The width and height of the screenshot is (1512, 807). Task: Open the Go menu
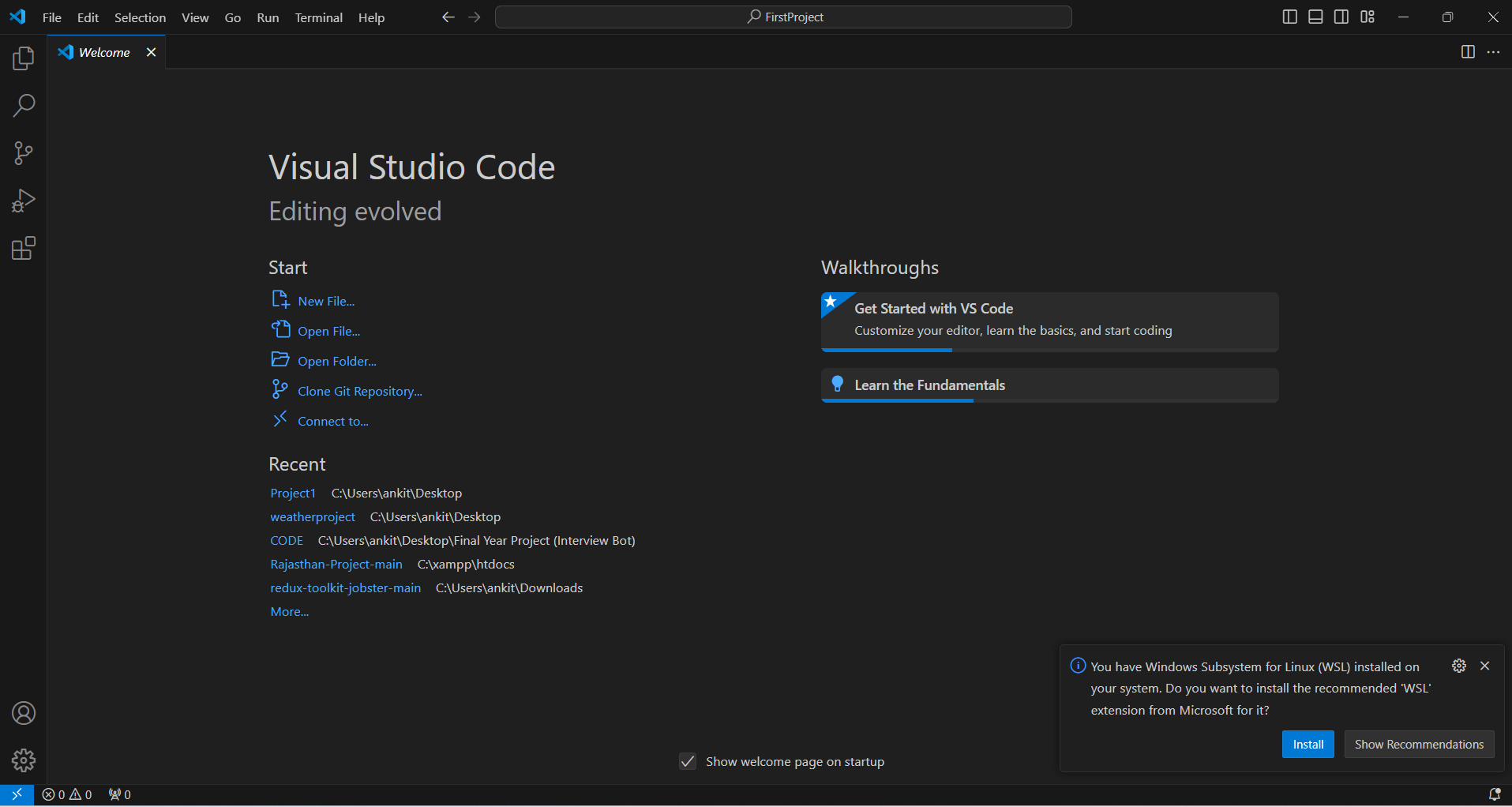pyautogui.click(x=232, y=17)
